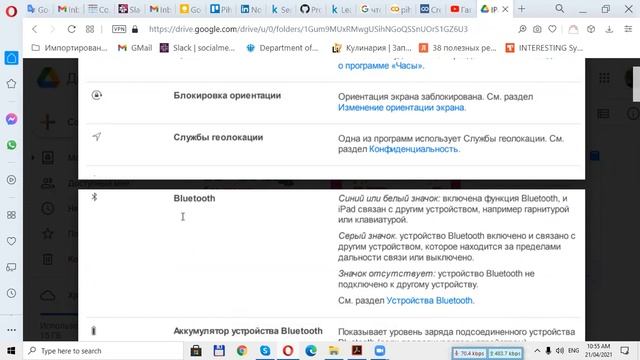Switch to the Slack tab
The height and width of the screenshot is (360, 640).
pyautogui.click(x=129, y=9)
